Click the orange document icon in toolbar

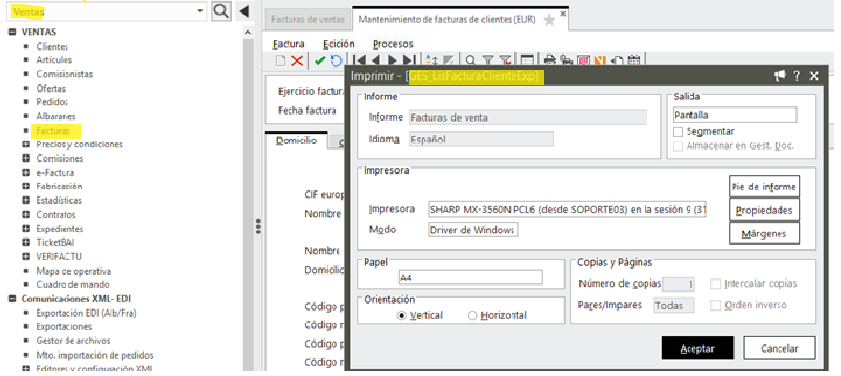pyautogui.click(x=601, y=60)
